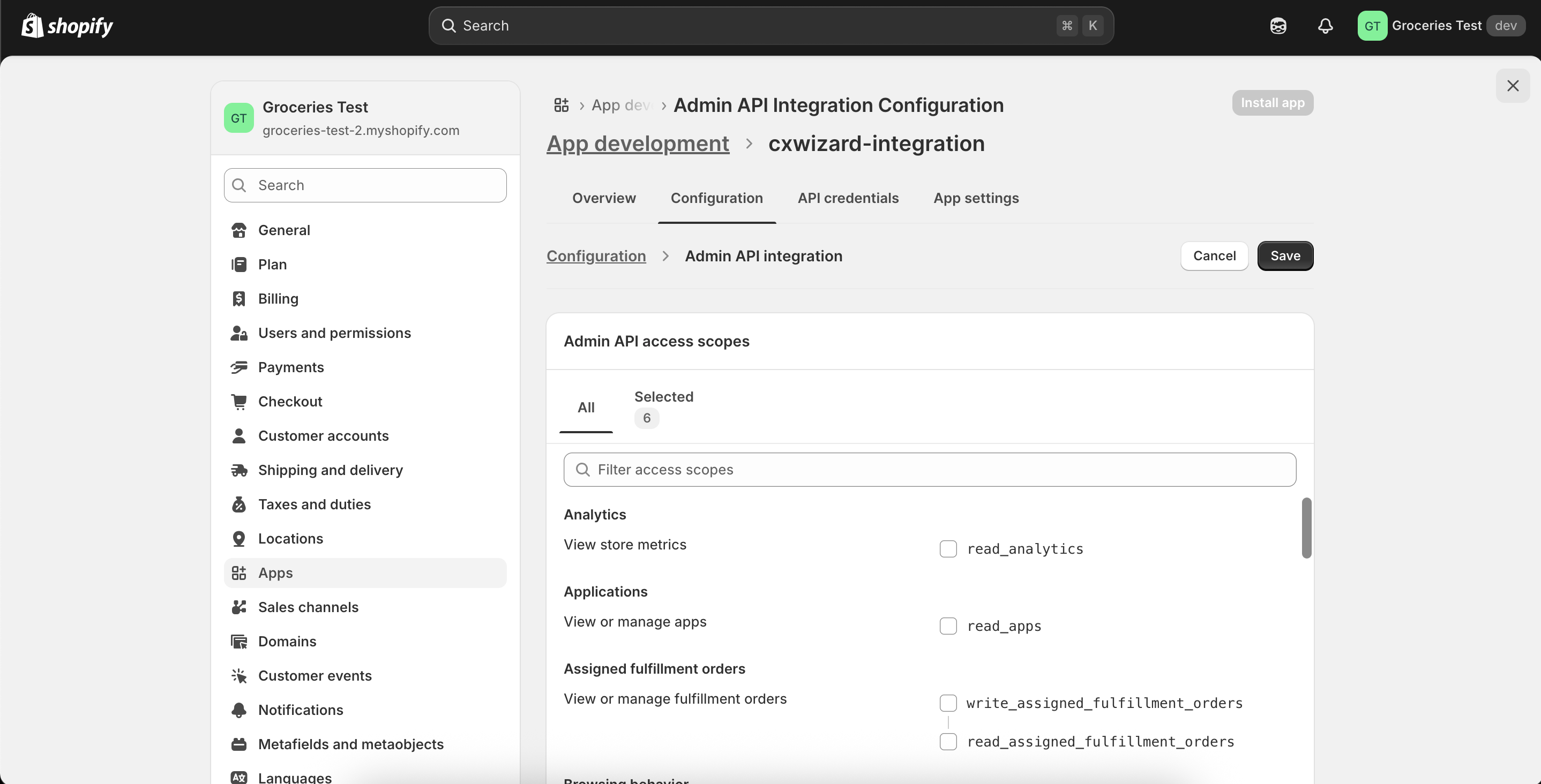Open the Shopify home via the logo
The width and height of the screenshot is (1541, 784).
(x=66, y=25)
